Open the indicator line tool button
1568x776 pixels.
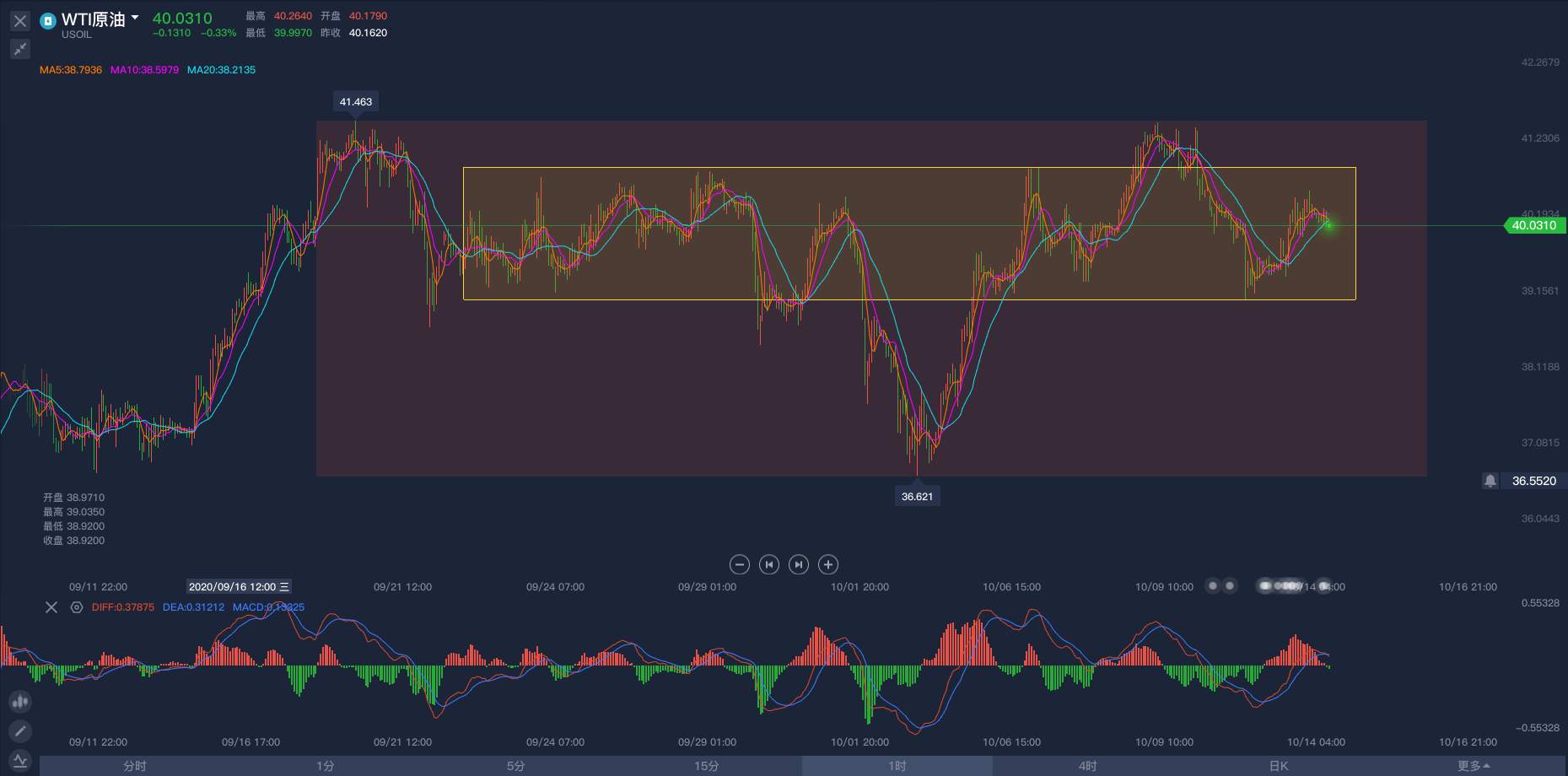20,761
